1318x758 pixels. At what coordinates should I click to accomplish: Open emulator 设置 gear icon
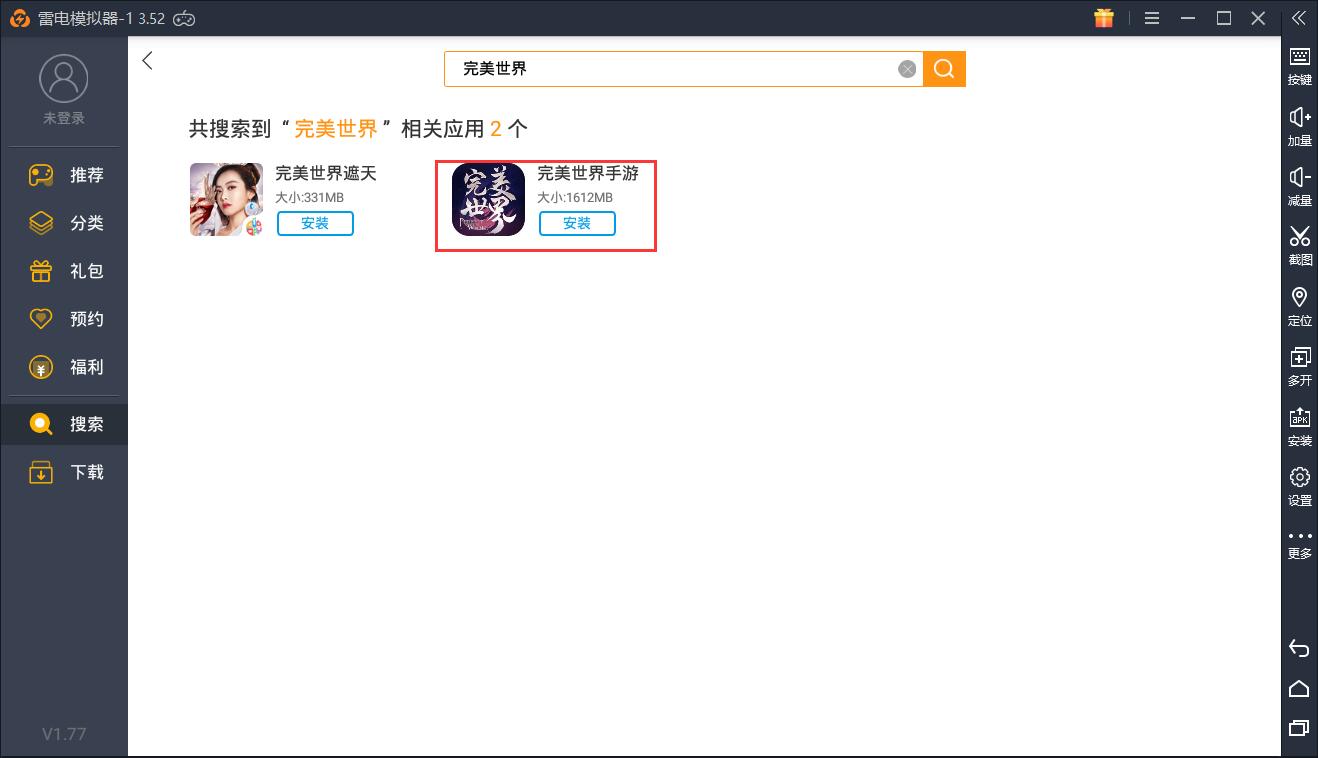point(1300,486)
